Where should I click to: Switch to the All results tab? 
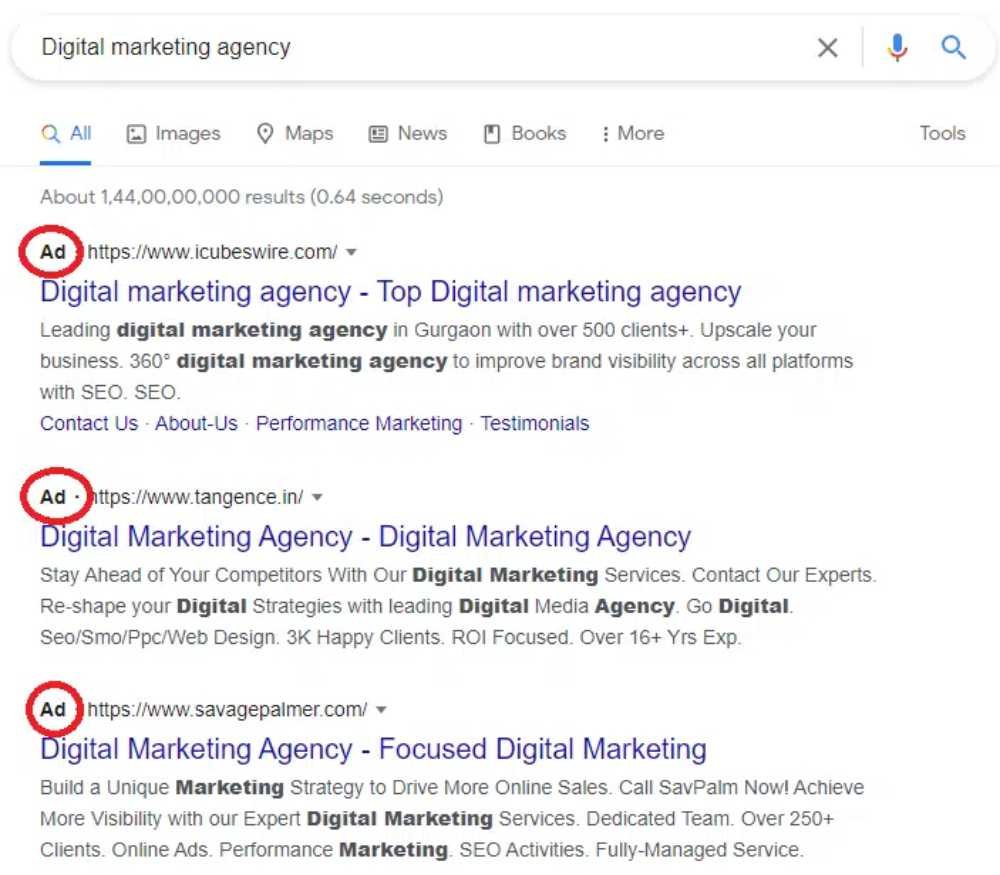[x=67, y=134]
